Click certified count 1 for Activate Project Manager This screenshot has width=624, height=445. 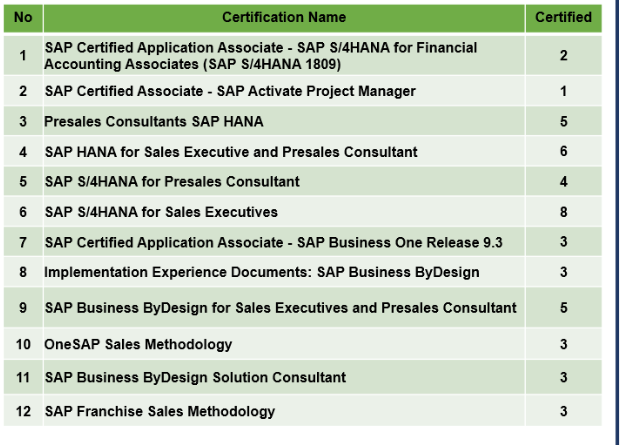point(563,91)
